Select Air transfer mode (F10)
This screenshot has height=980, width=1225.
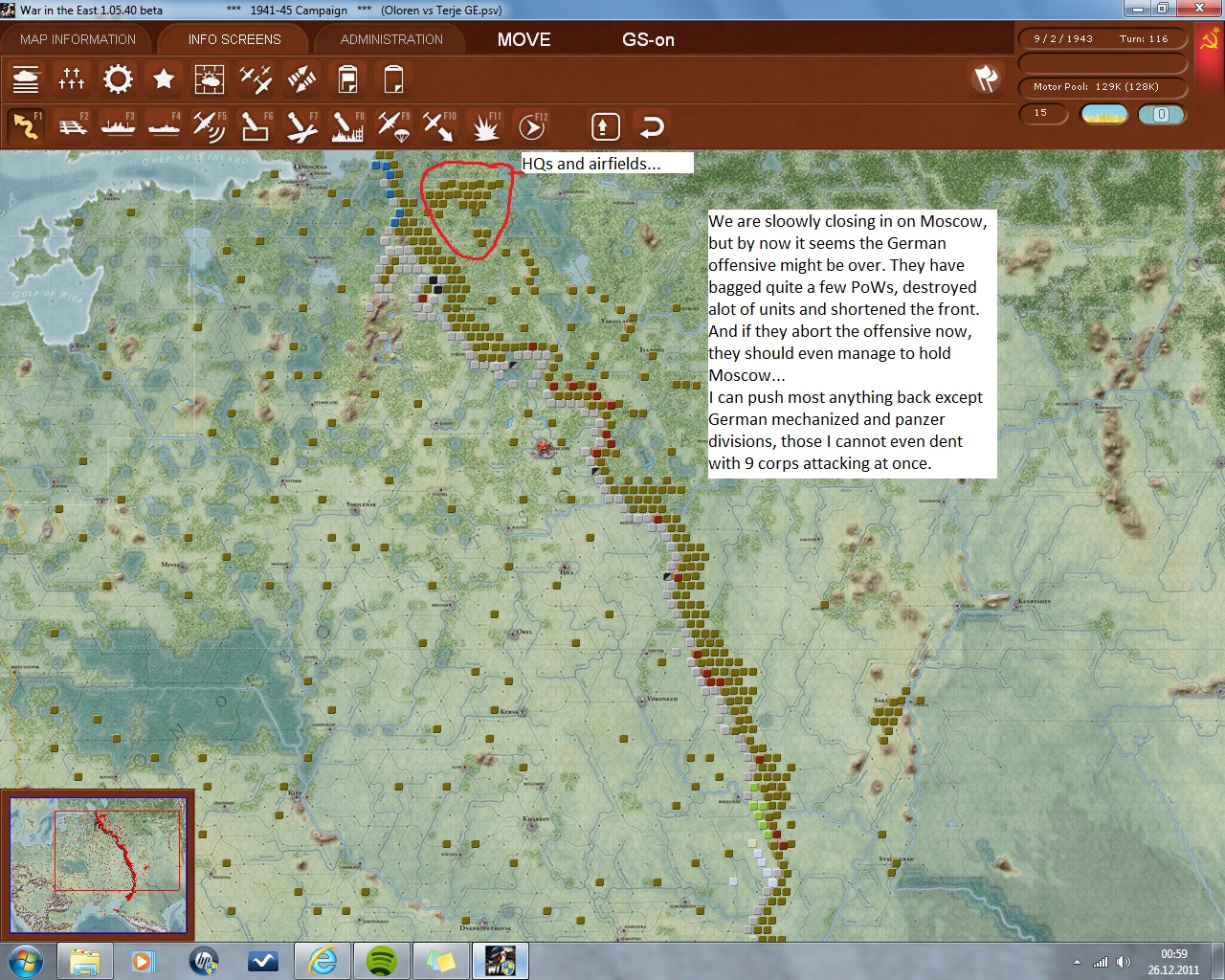pyautogui.click(x=439, y=126)
